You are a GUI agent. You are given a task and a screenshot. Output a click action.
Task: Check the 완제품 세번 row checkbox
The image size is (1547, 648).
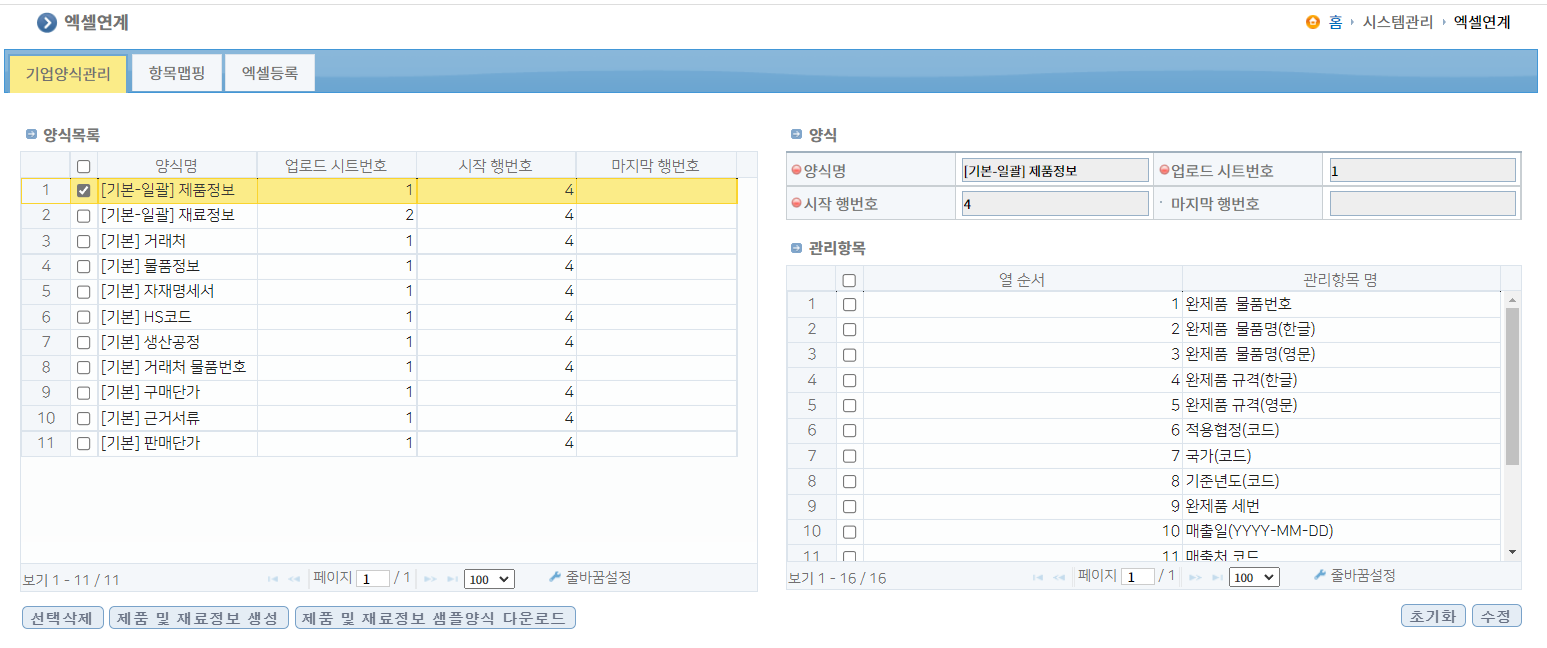[849, 506]
